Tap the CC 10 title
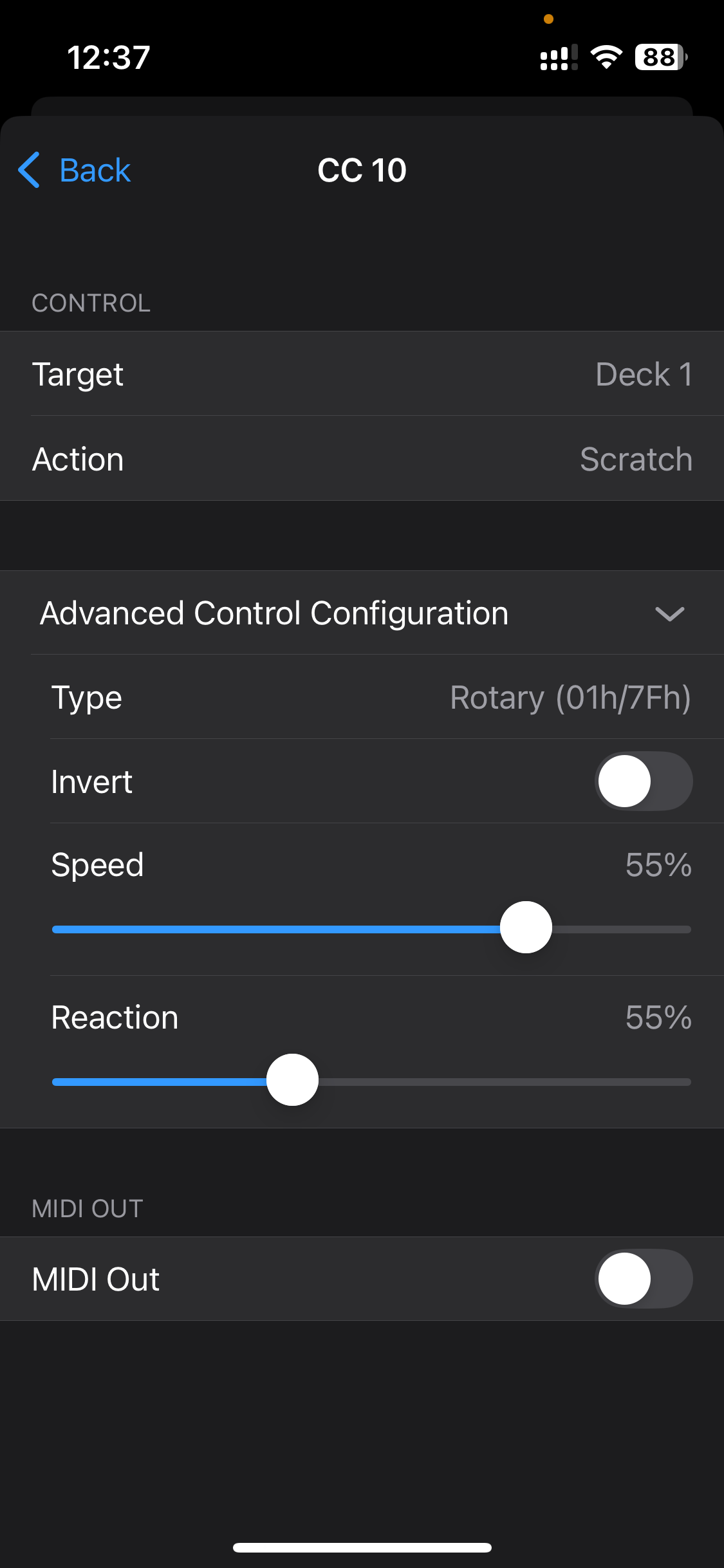Image resolution: width=724 pixels, height=1568 pixels. [362, 170]
